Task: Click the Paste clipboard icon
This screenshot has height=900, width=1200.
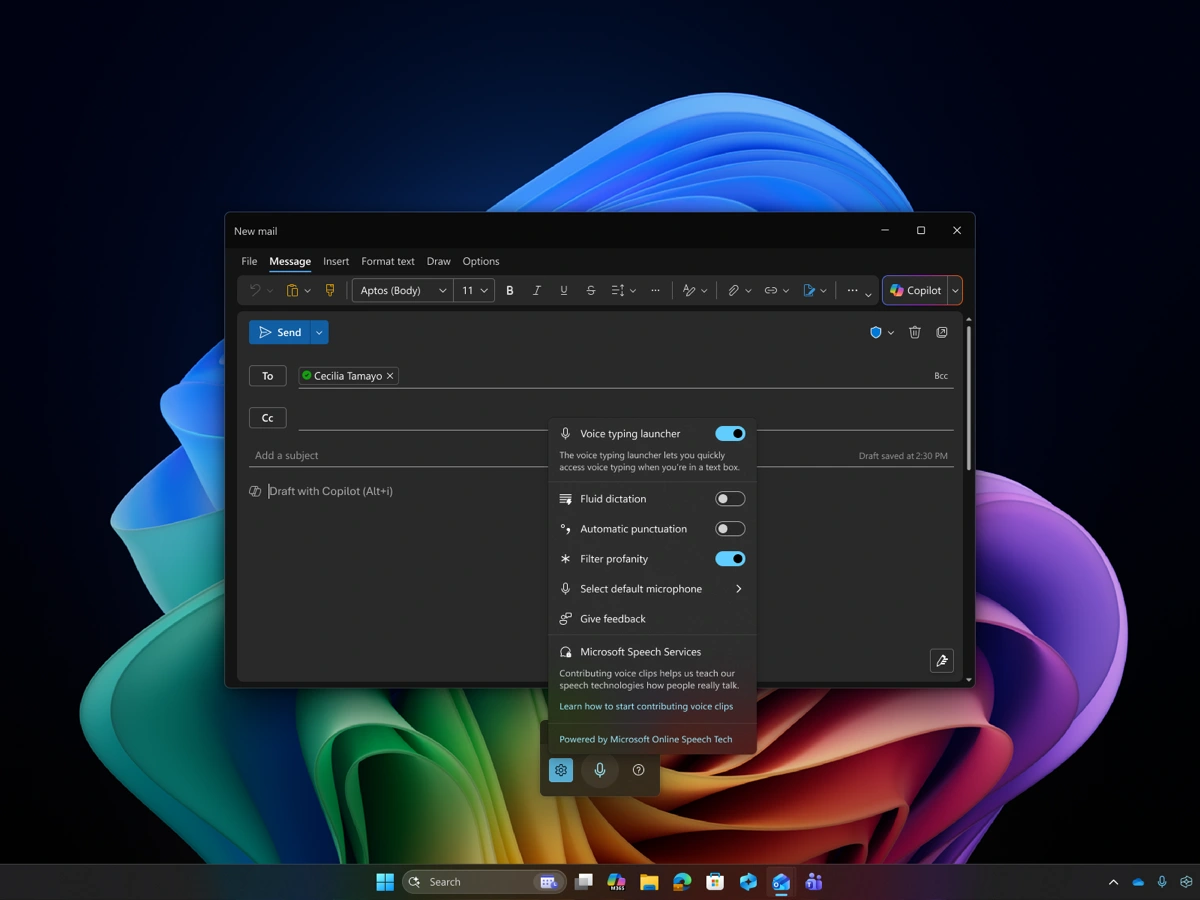Action: [292, 291]
